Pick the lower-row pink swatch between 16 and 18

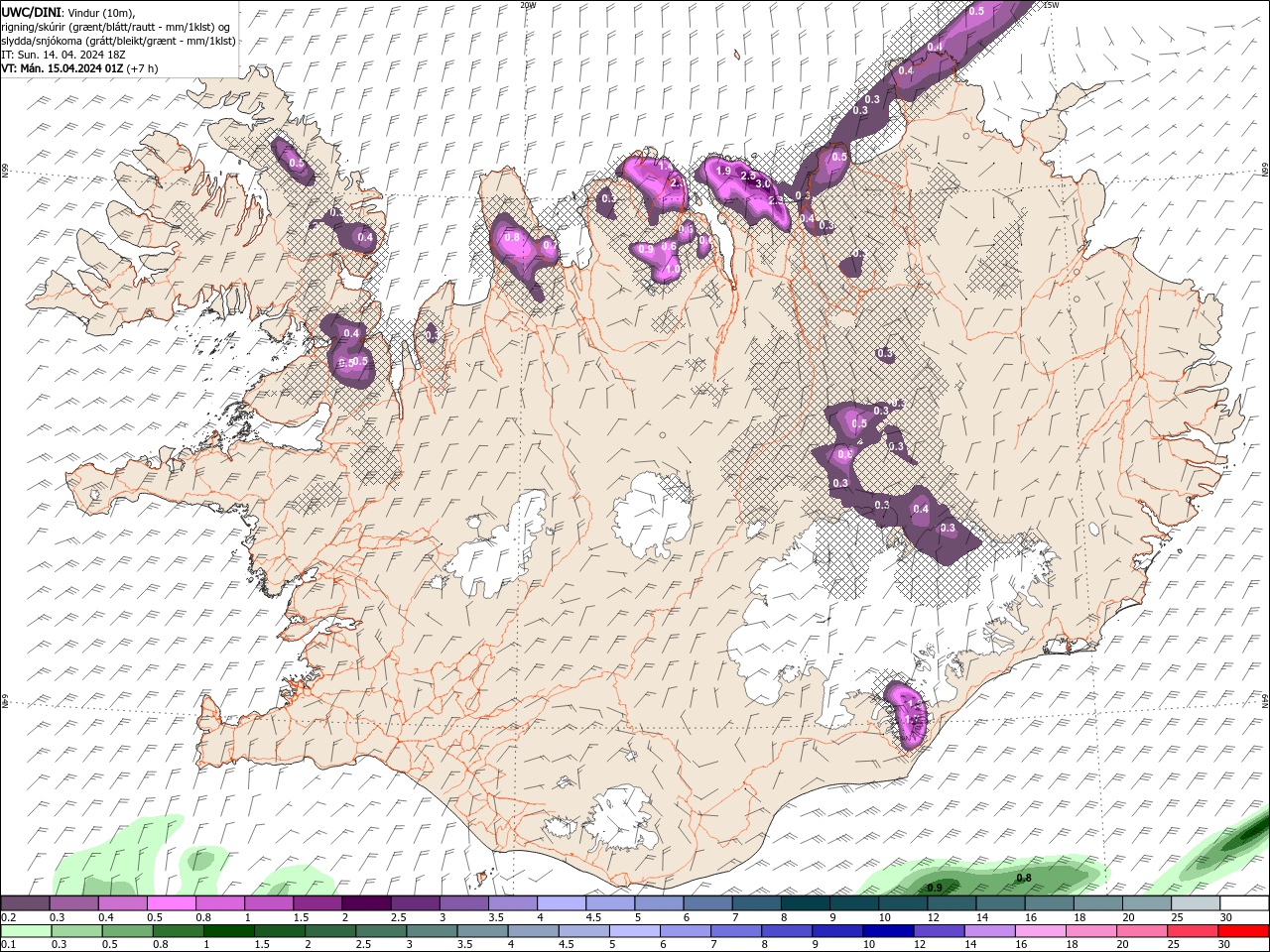[1041, 931]
